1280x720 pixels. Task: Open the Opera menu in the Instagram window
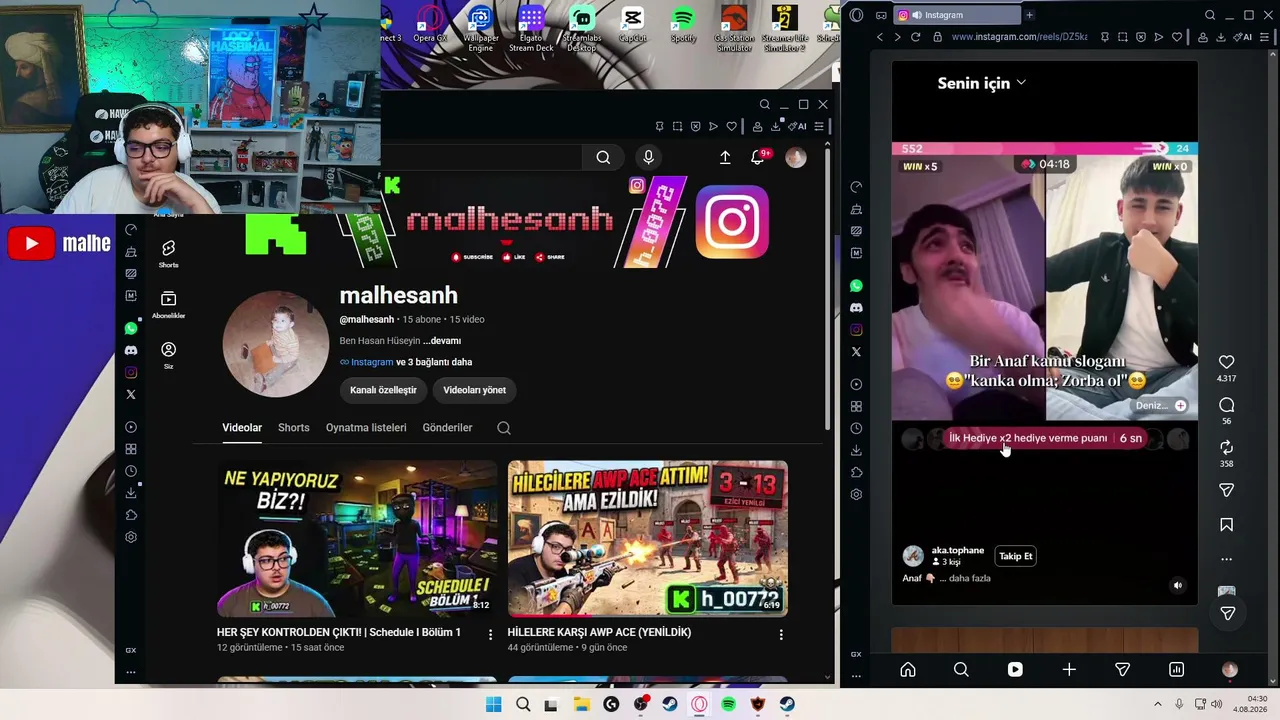coord(856,15)
